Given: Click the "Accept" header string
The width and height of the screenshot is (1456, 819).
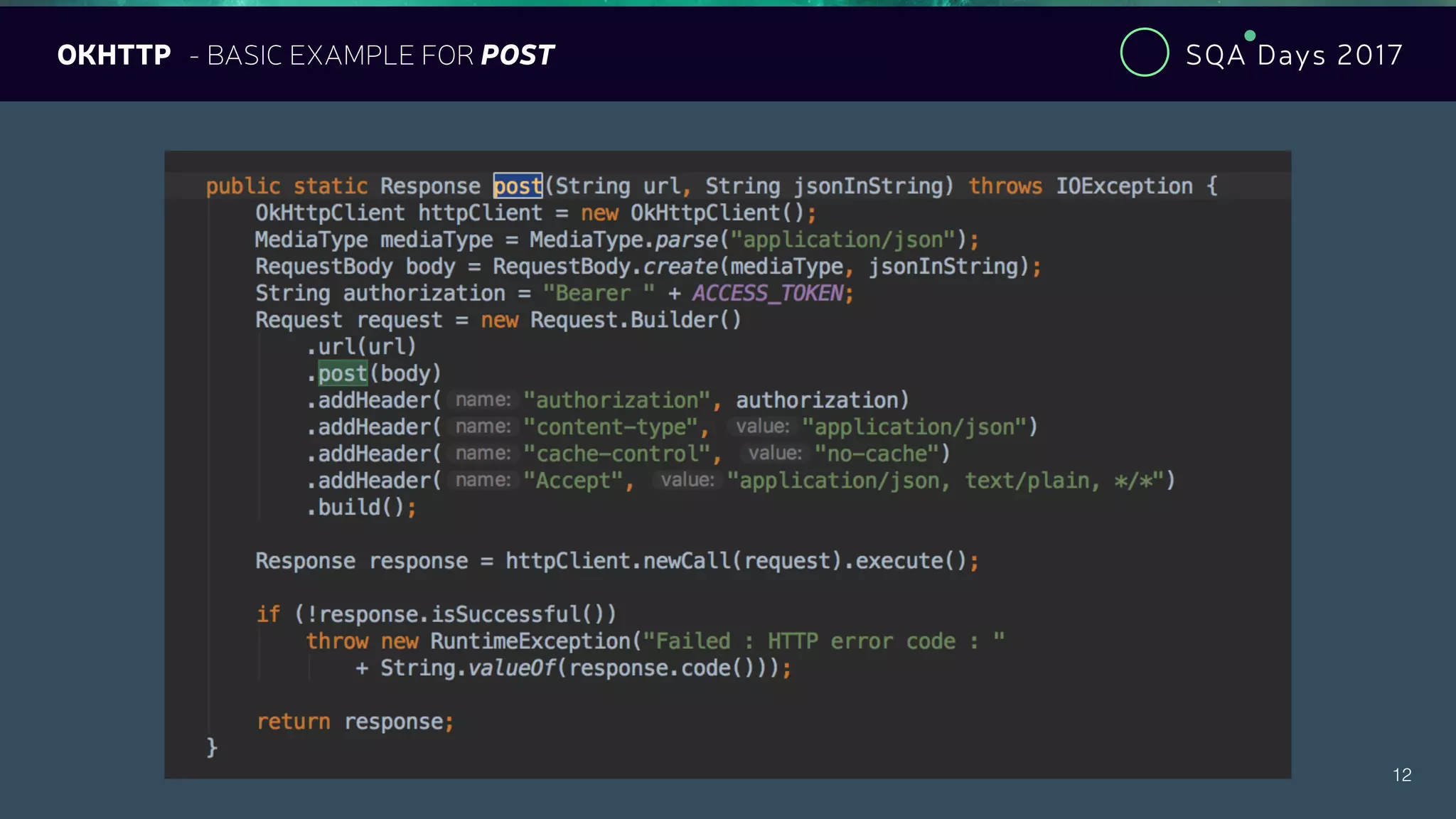Looking at the screenshot, I should point(573,481).
